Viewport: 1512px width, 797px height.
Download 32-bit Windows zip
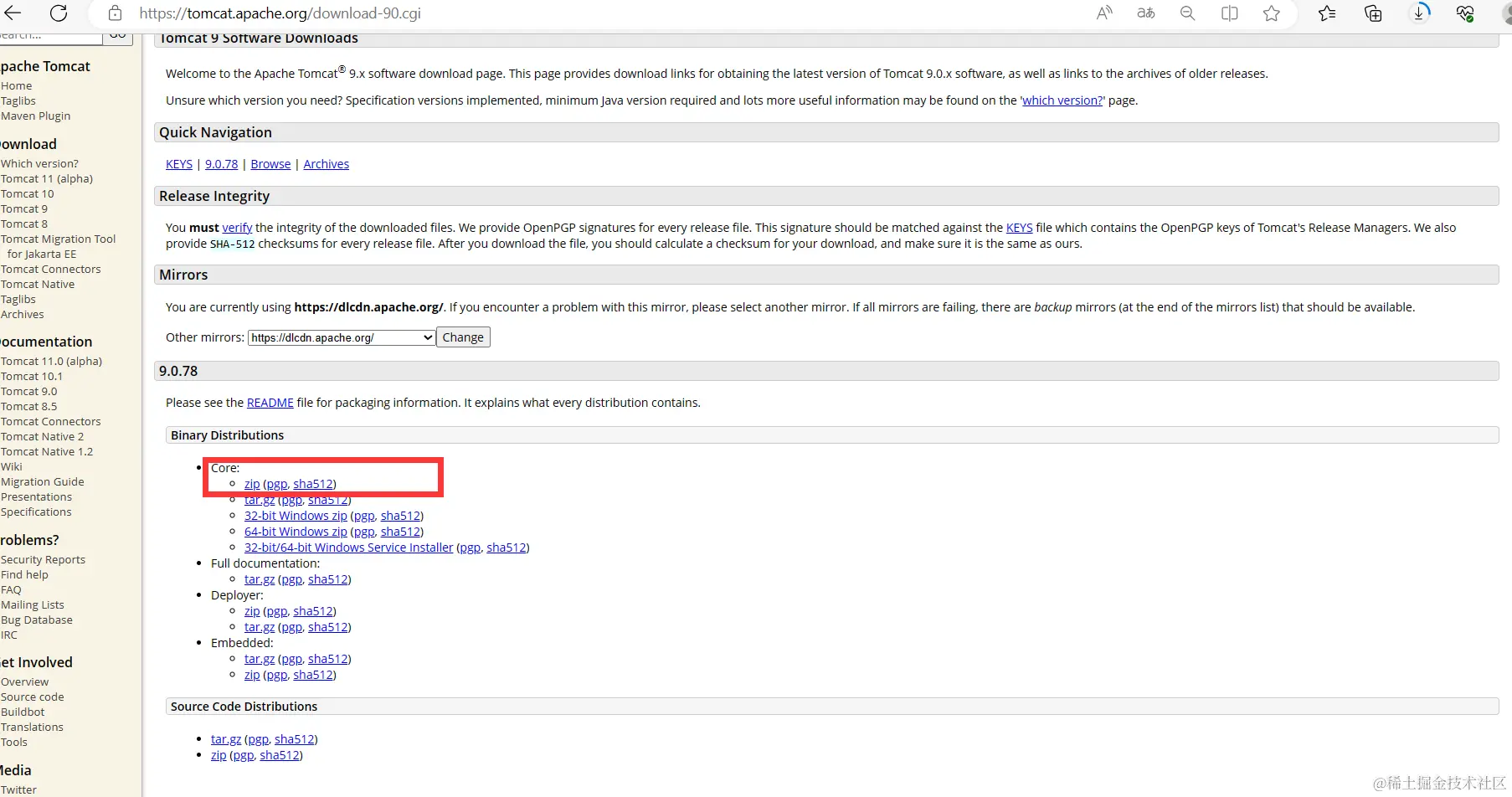coord(296,516)
